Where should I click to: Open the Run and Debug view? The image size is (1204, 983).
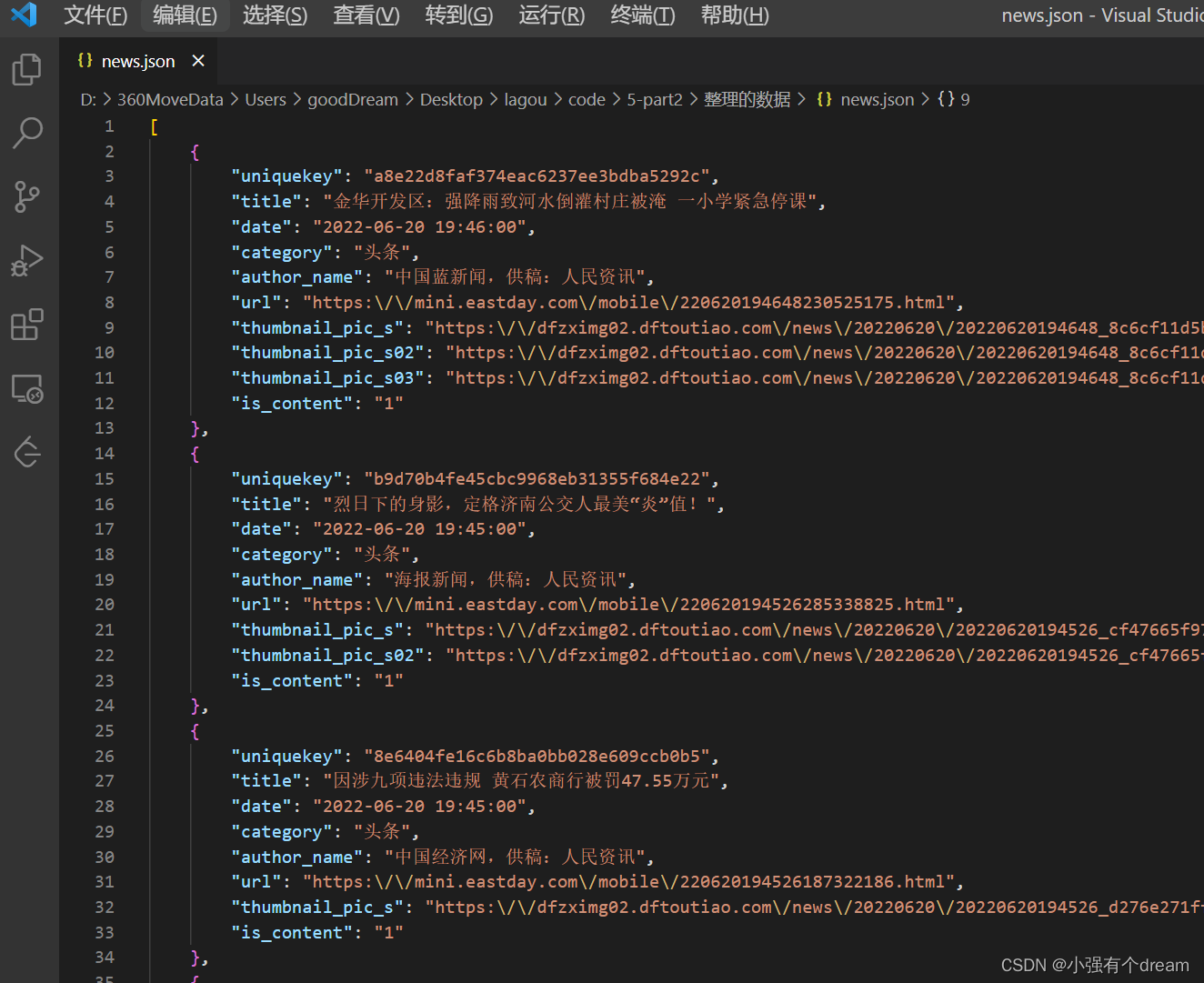pyautogui.click(x=27, y=261)
